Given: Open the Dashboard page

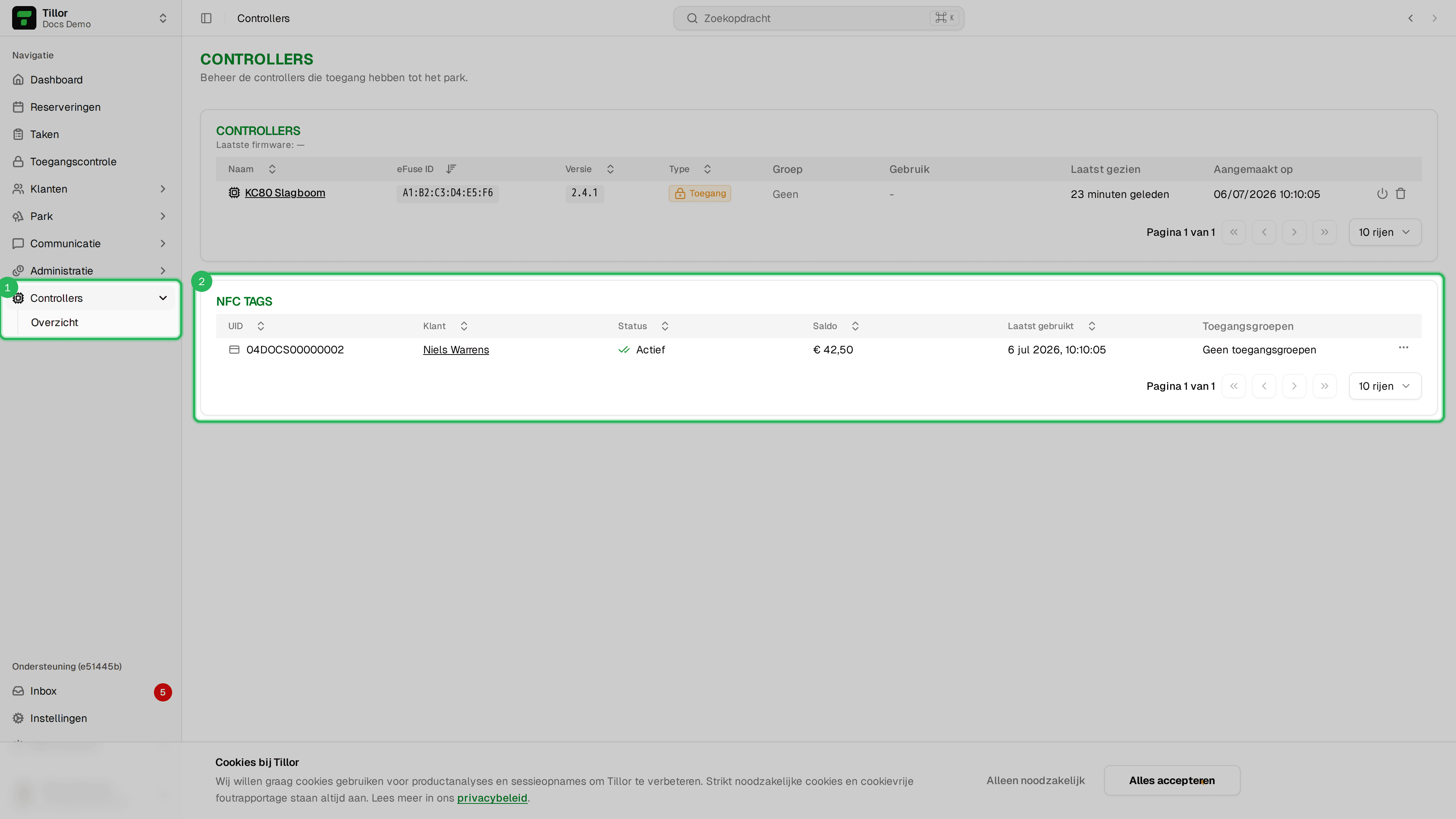Looking at the screenshot, I should pos(91,80).
